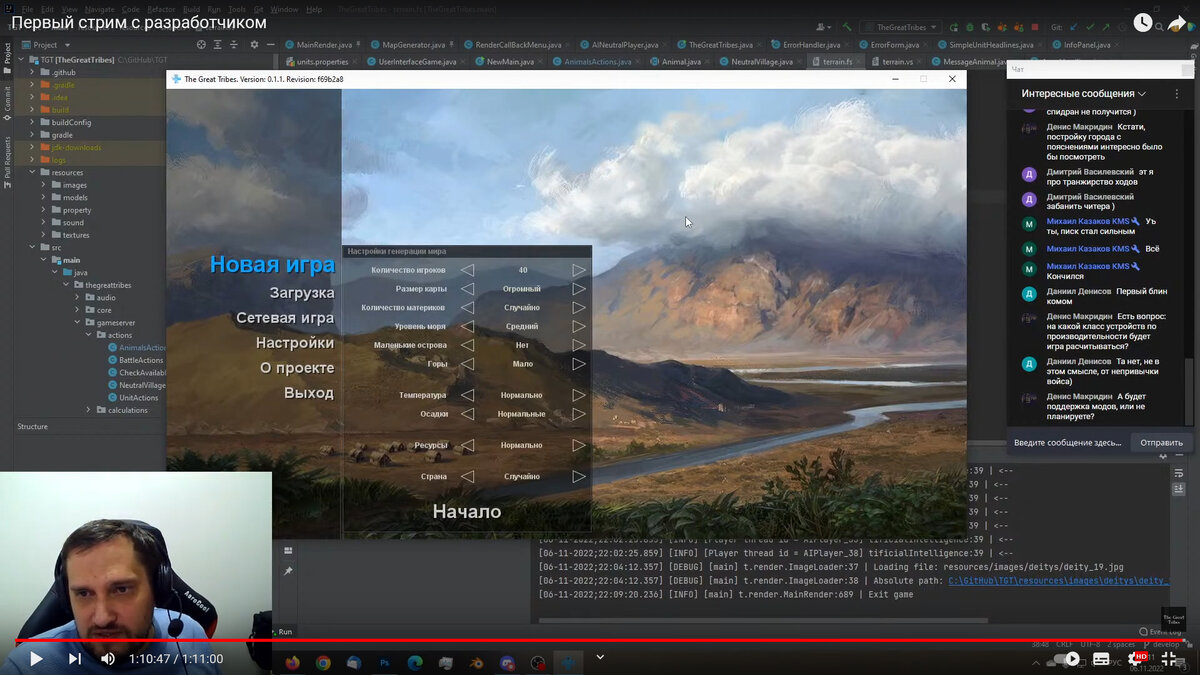
Task: Increase Температура with right arrow
Action: [x=579, y=395]
